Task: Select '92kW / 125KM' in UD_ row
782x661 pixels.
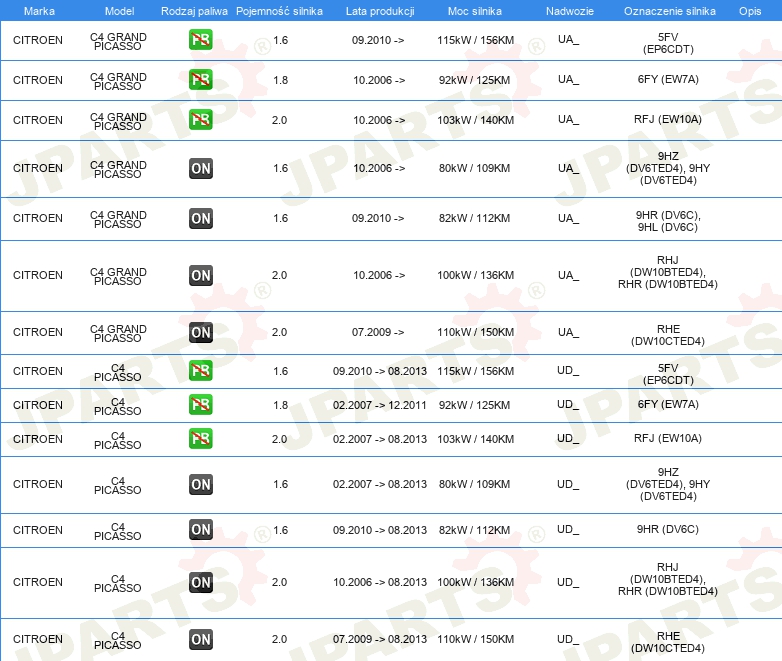Action: (x=474, y=405)
